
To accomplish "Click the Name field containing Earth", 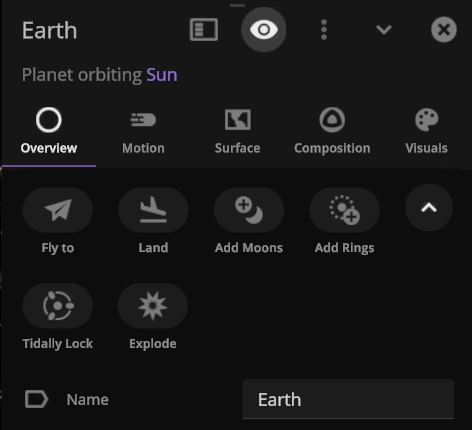I will point(348,399).
